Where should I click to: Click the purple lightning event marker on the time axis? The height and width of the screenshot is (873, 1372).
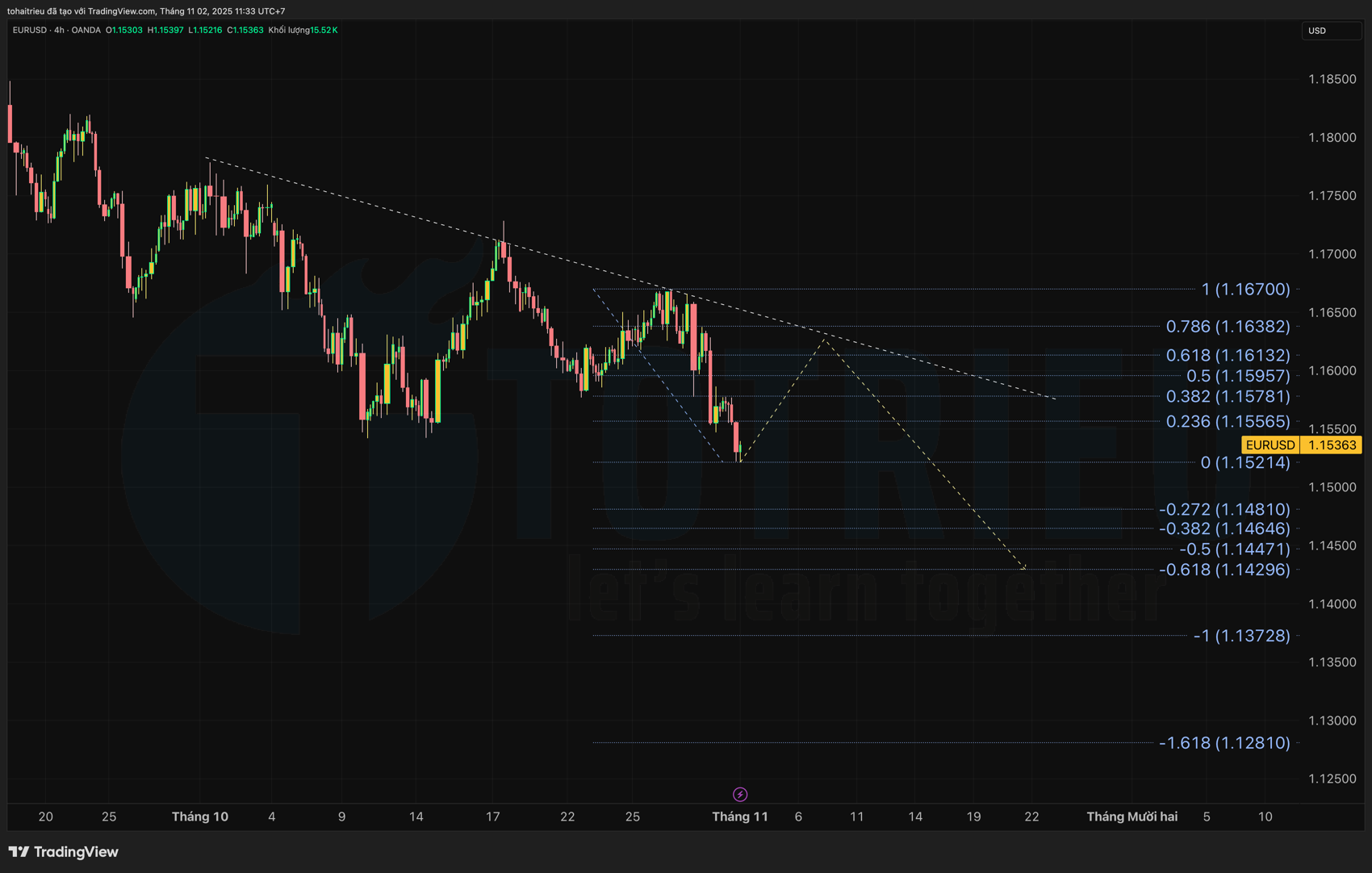(739, 794)
